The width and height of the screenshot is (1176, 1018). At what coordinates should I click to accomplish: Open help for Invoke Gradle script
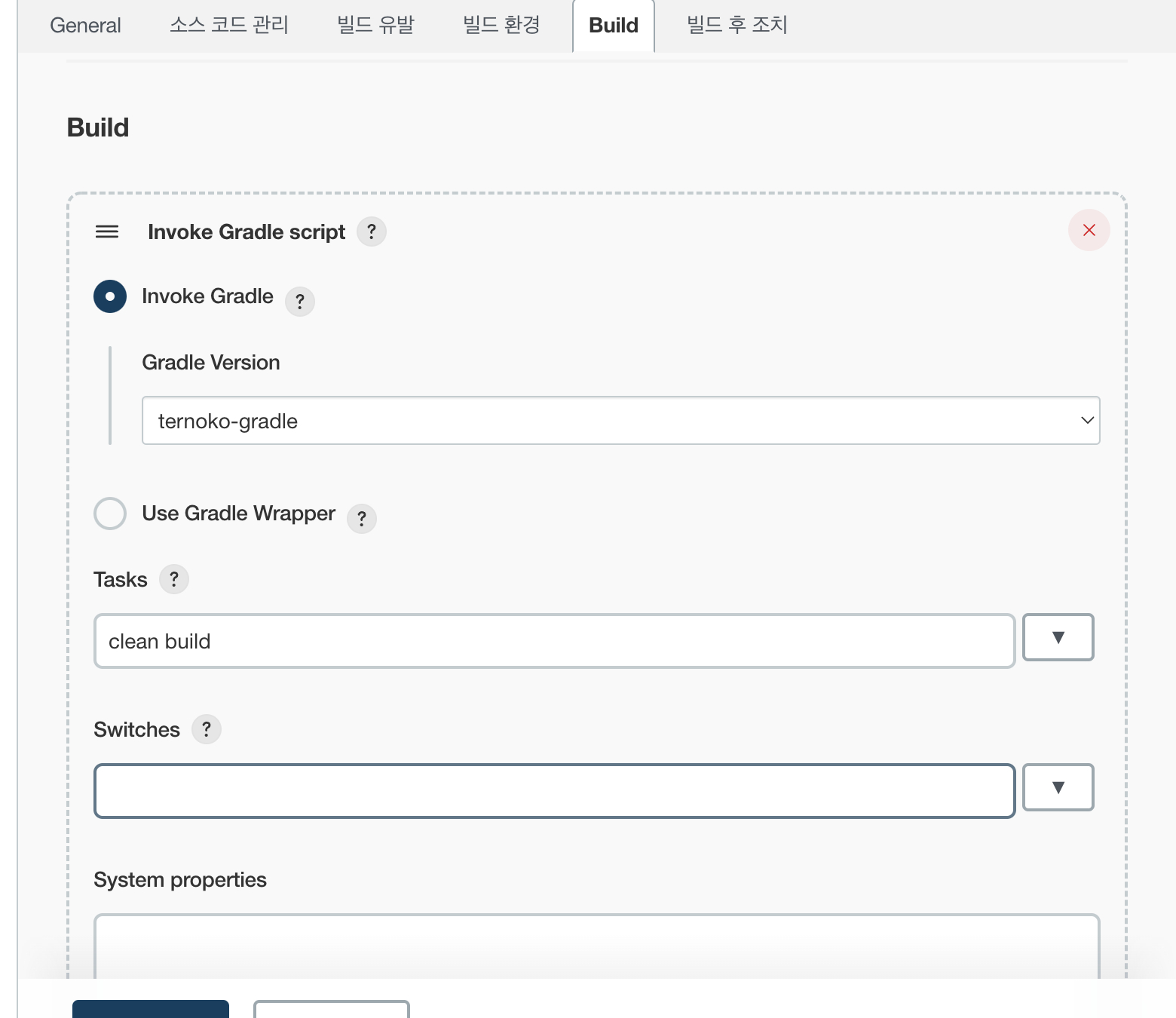click(x=371, y=232)
